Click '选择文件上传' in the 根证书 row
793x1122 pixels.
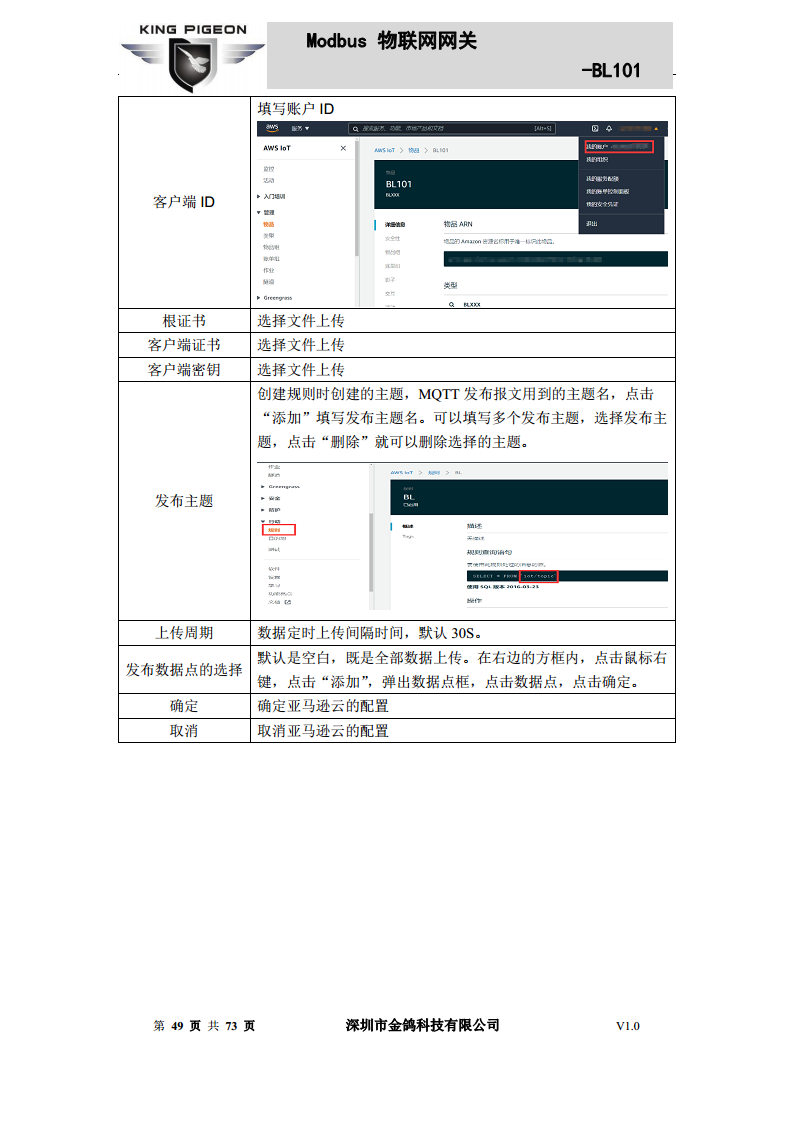point(301,321)
